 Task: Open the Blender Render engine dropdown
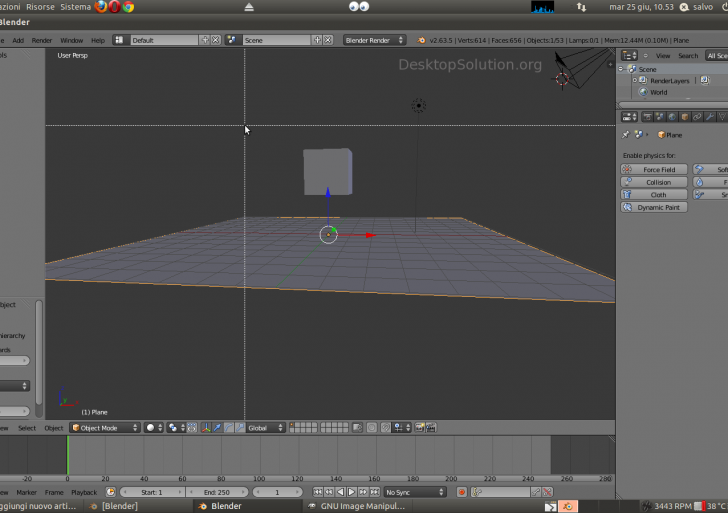click(374, 40)
